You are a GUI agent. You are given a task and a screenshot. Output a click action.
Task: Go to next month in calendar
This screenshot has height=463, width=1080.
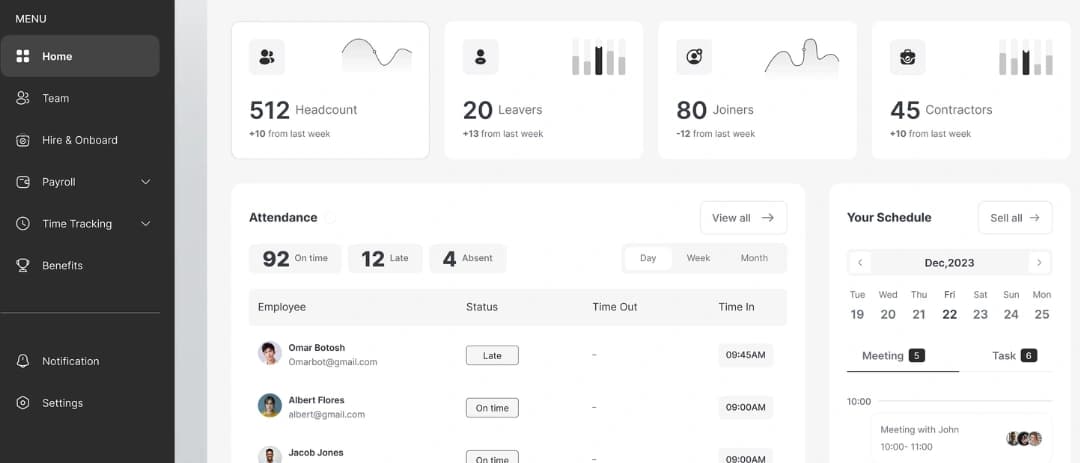pos(1039,263)
